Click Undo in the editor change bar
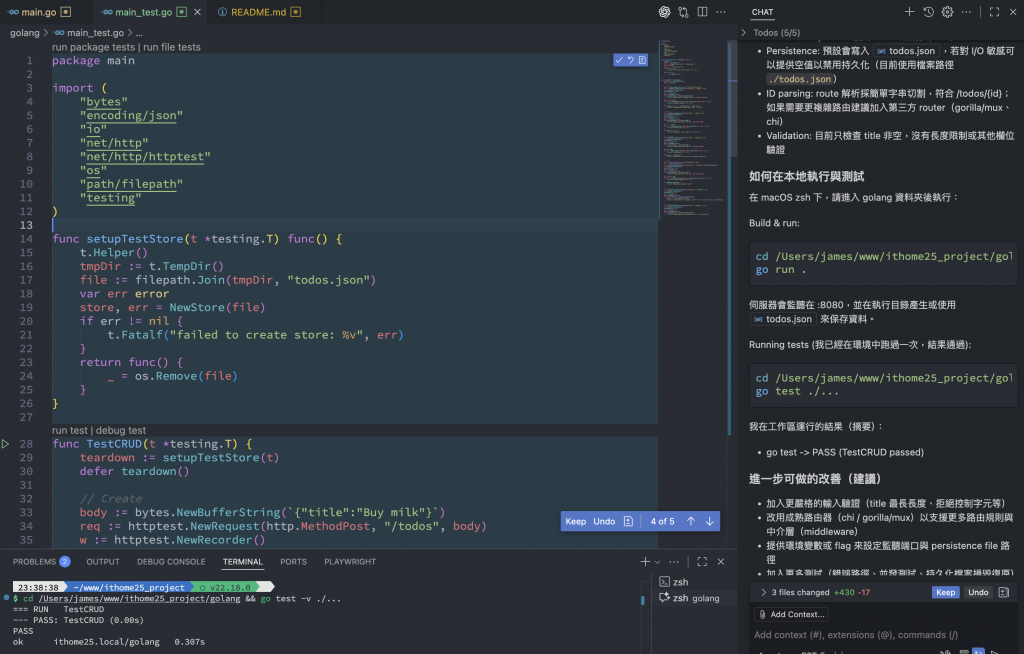Image resolution: width=1024 pixels, height=654 pixels. point(604,521)
